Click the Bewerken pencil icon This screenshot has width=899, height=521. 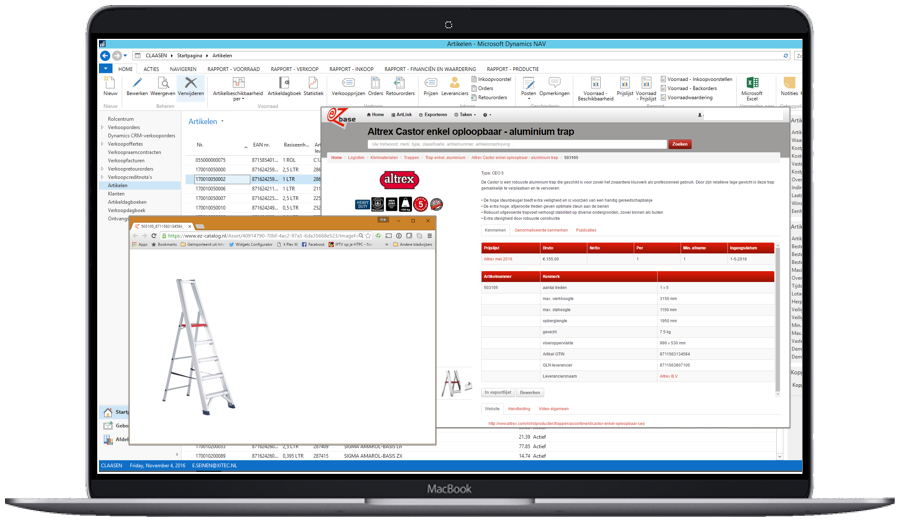[x=136, y=85]
